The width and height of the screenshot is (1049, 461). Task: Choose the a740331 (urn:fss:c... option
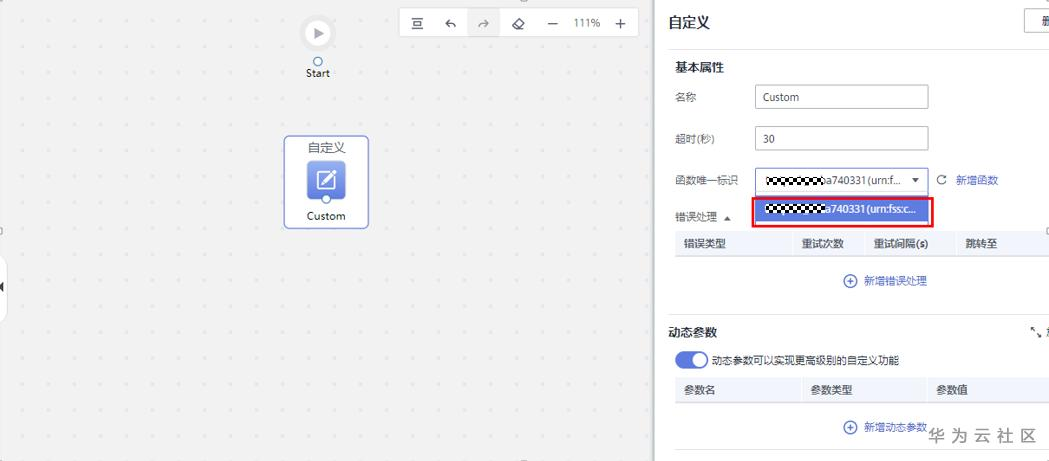click(x=842, y=209)
